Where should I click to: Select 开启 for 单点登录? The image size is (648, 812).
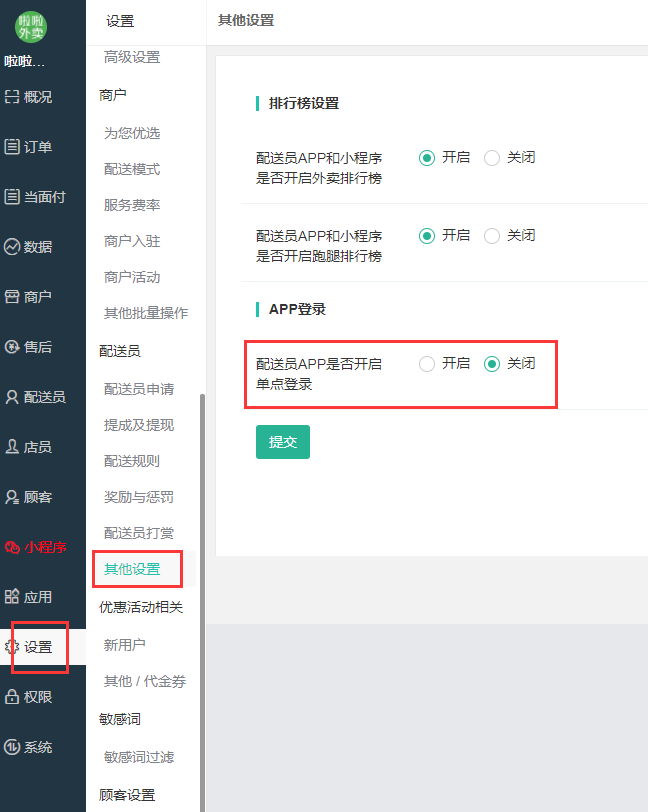tap(427, 364)
